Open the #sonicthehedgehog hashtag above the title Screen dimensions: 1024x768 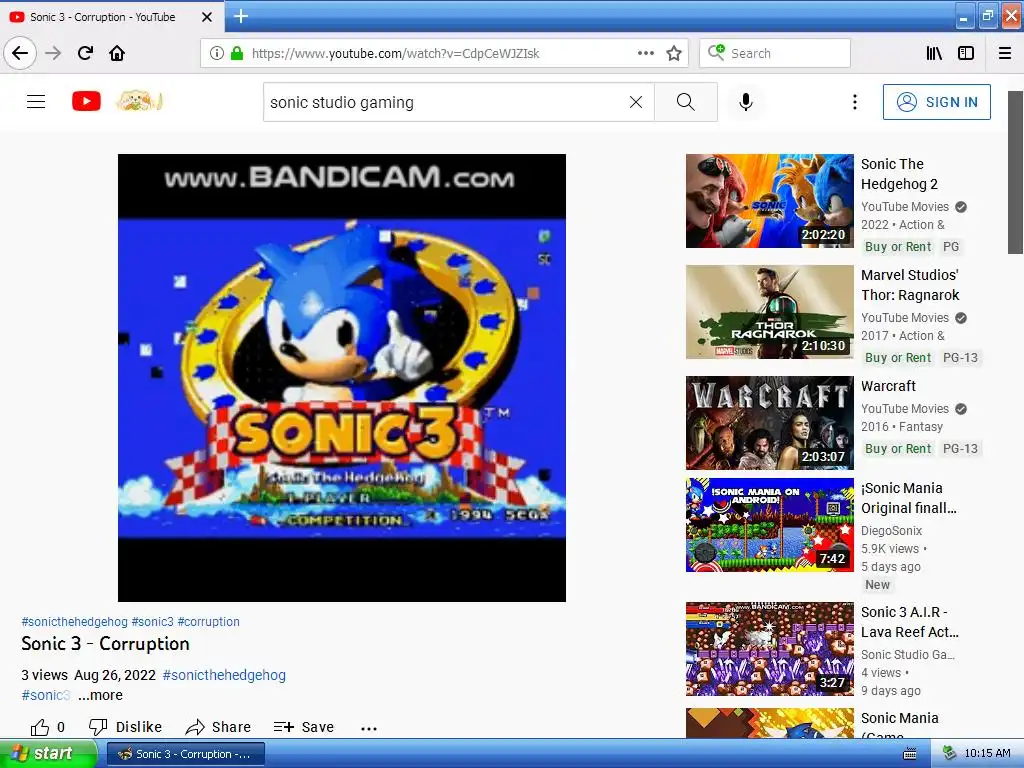tap(74, 622)
